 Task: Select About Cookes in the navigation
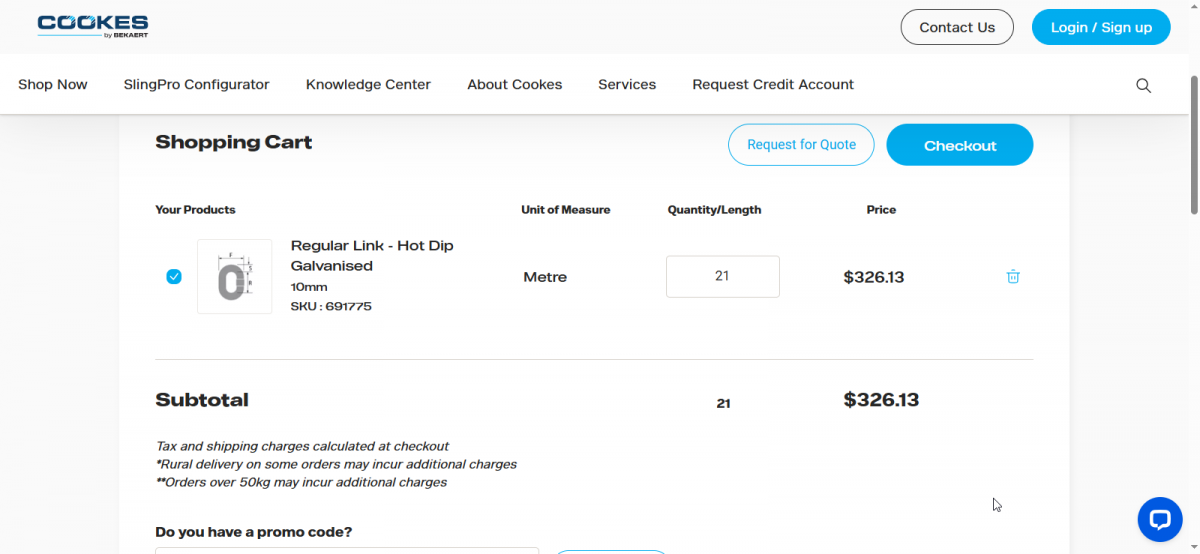[x=514, y=85]
